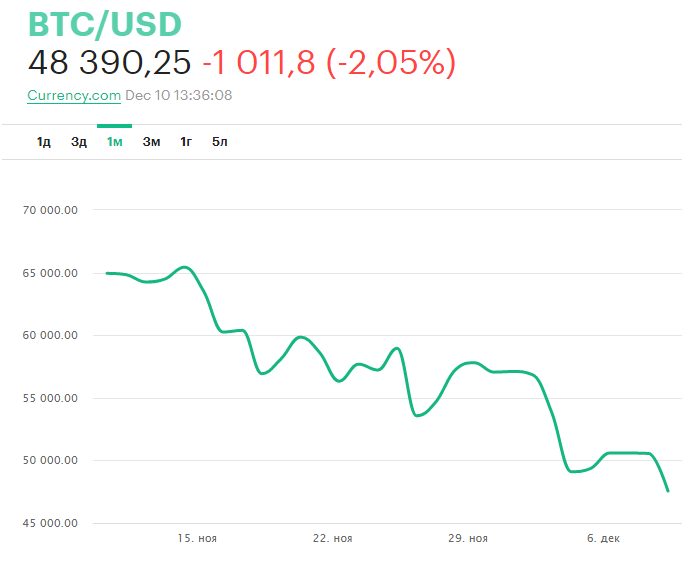690x566 pixels.
Task: Click the BTC/USD pair heading
Action: (106, 25)
